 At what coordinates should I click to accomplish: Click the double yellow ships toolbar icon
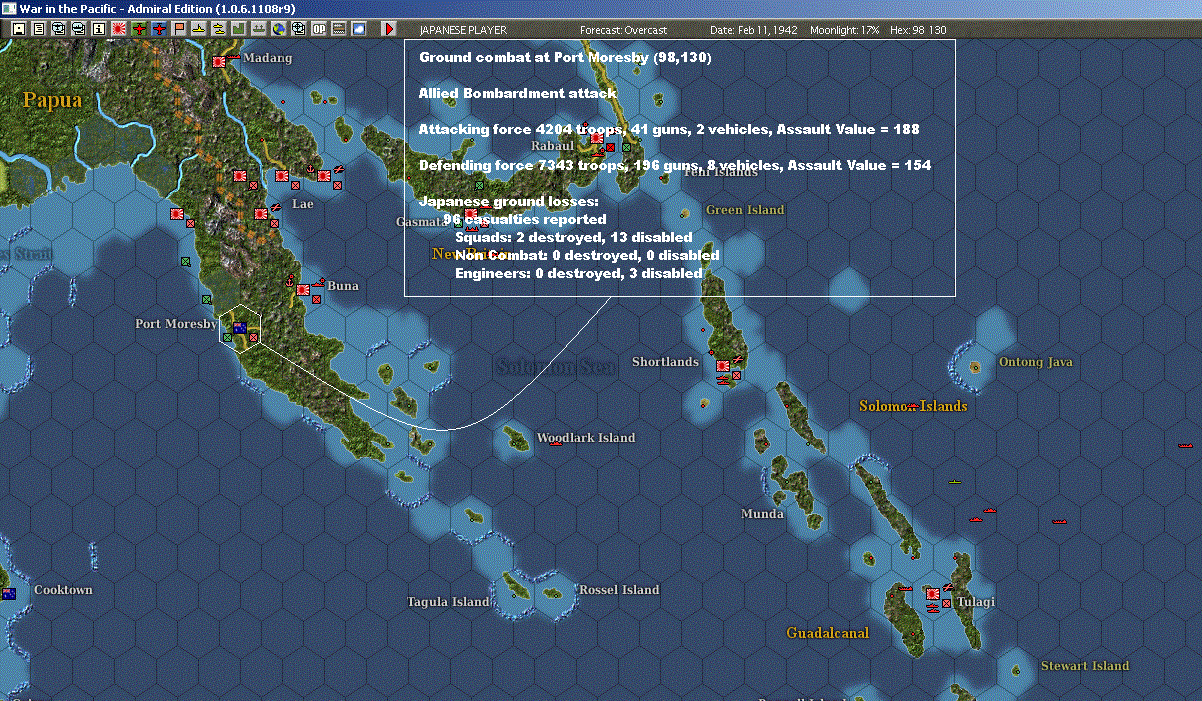coord(218,29)
